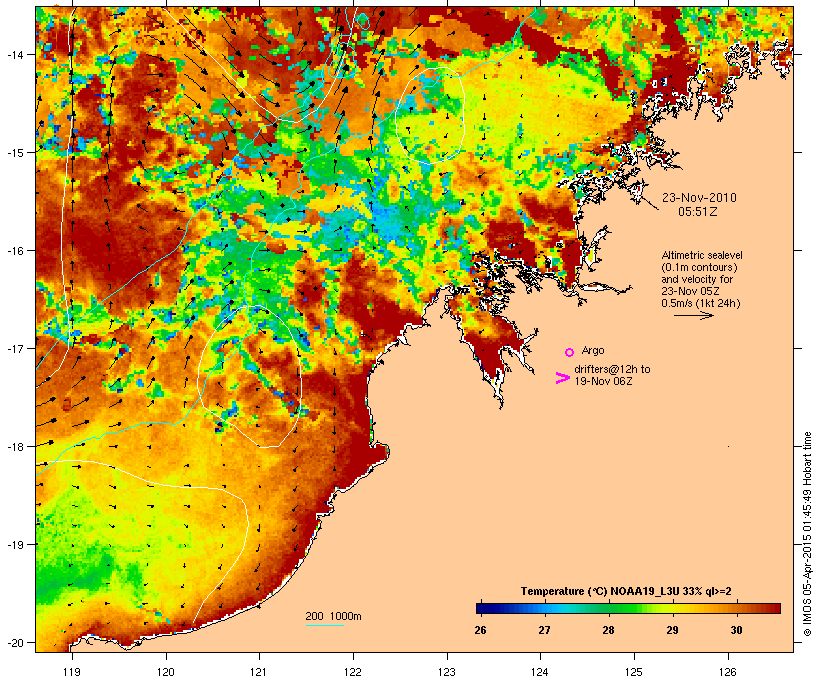Click the longitude axis label 126
The height and width of the screenshot is (680, 820).
[x=728, y=672]
